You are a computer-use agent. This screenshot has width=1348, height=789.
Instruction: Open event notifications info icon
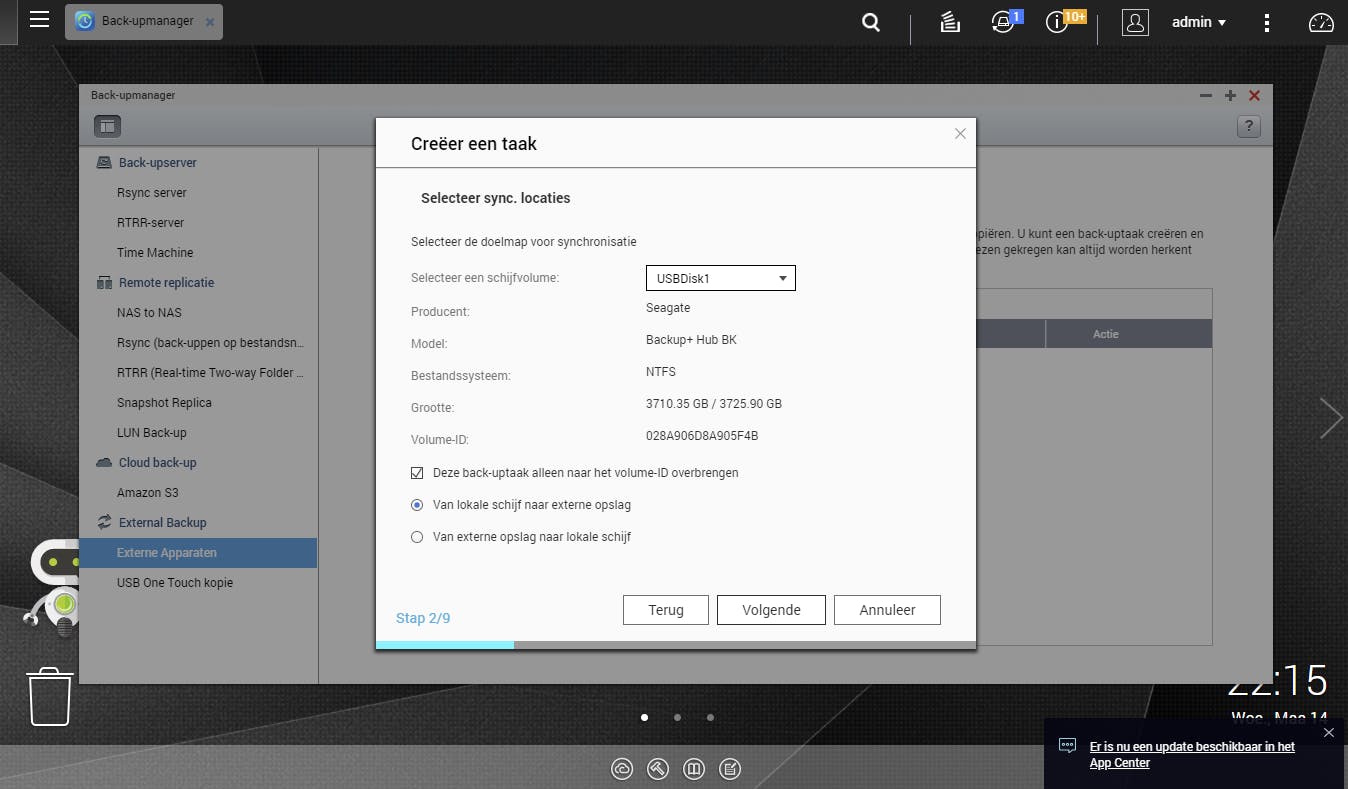(x=1058, y=22)
